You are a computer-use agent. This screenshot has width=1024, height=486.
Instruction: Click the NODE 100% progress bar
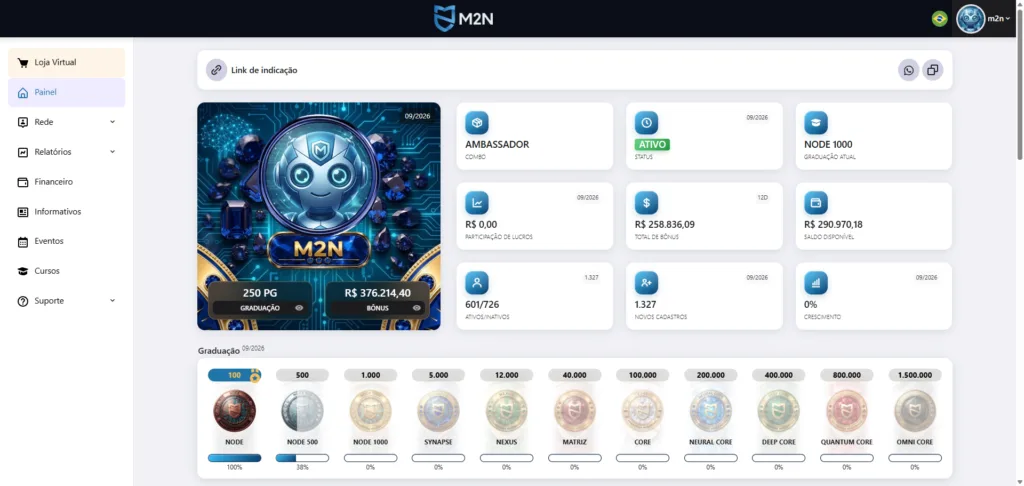click(234, 458)
